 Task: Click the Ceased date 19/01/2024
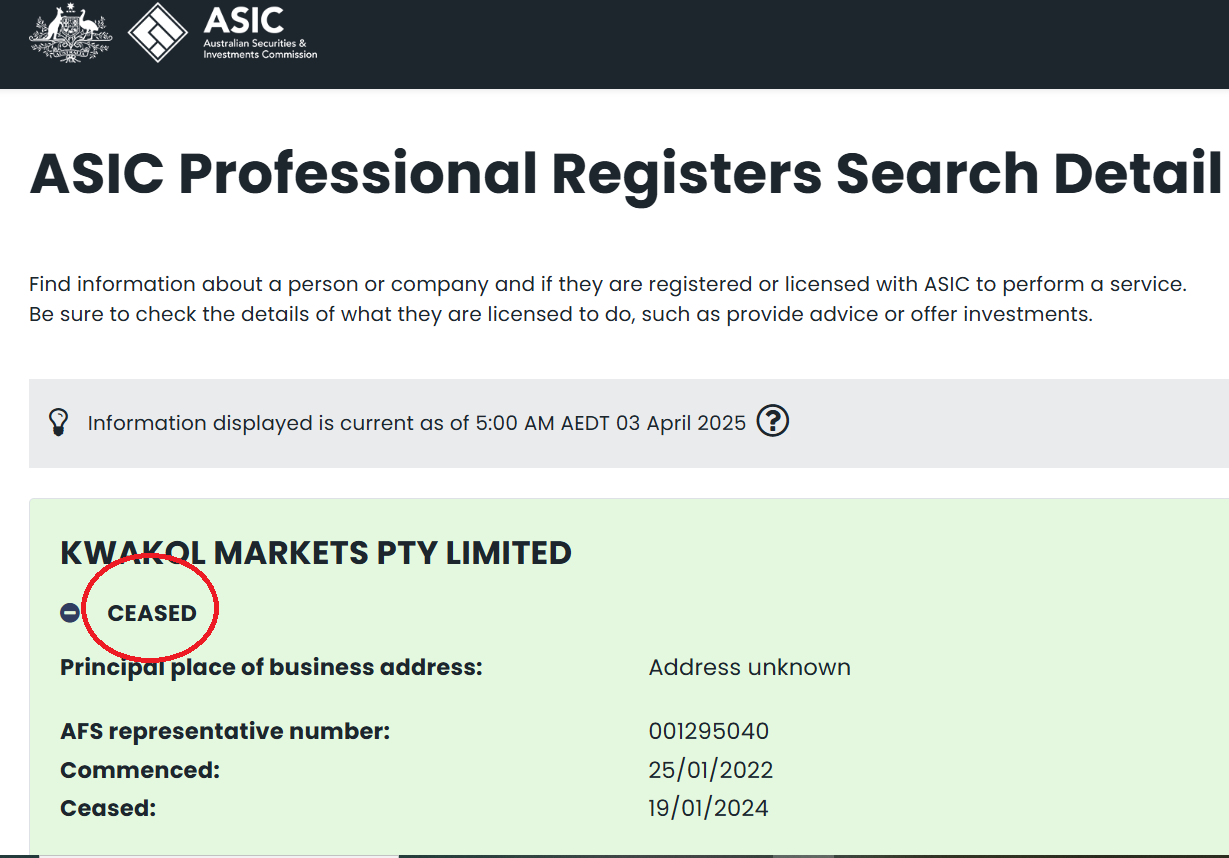pos(708,808)
